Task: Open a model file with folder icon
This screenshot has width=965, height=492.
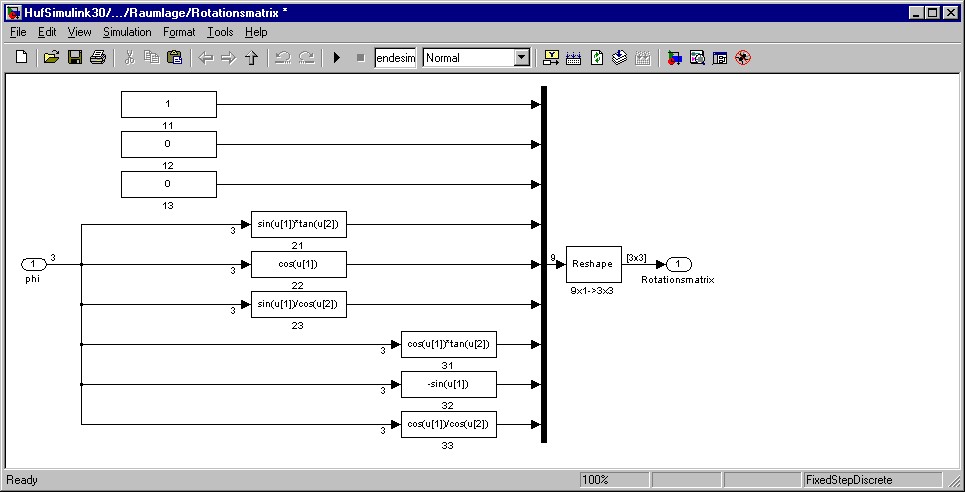Action: pos(51,58)
